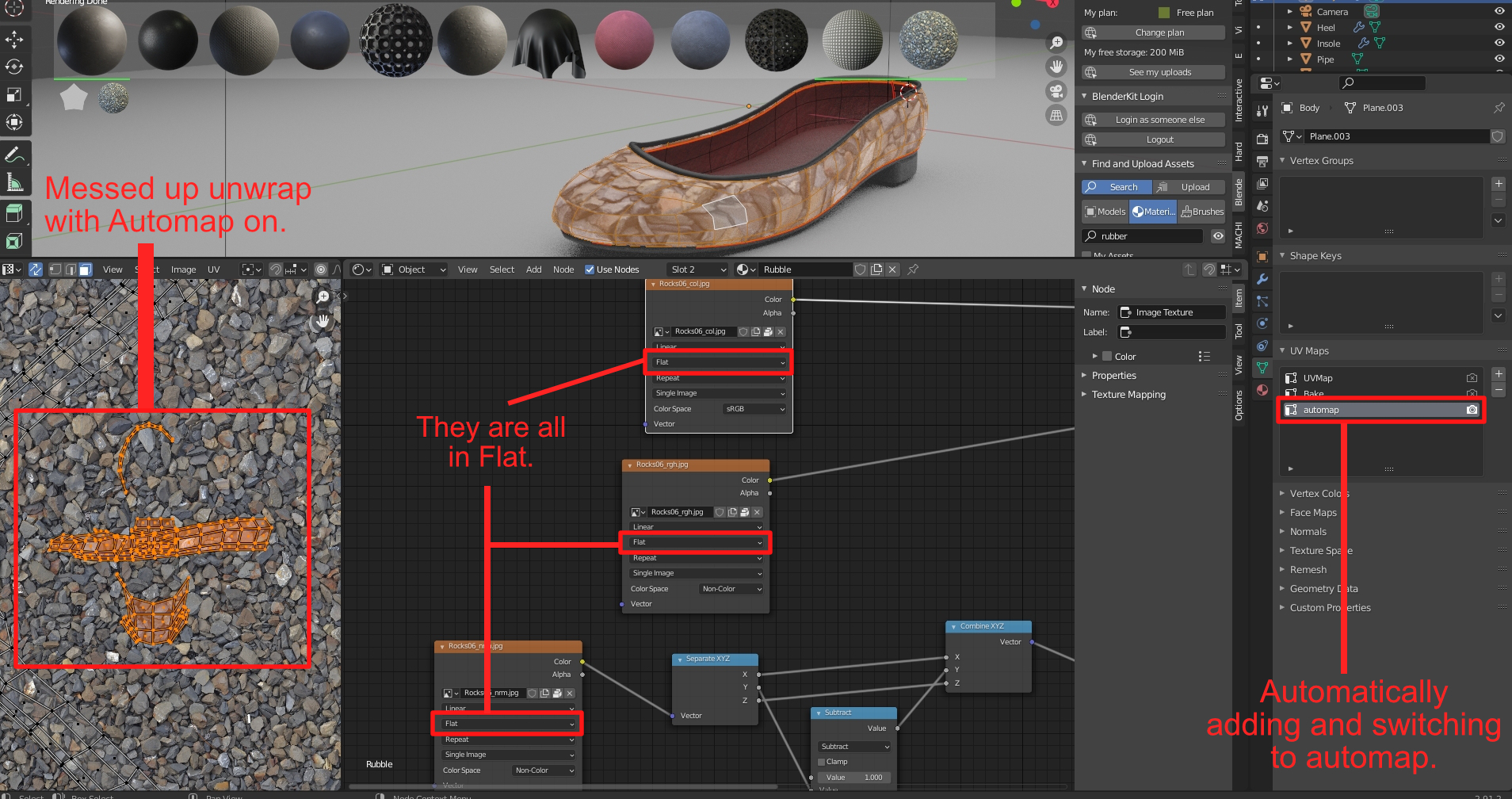The height and width of the screenshot is (799, 1512).
Task: Open the Add menu in node editor
Action: click(534, 270)
